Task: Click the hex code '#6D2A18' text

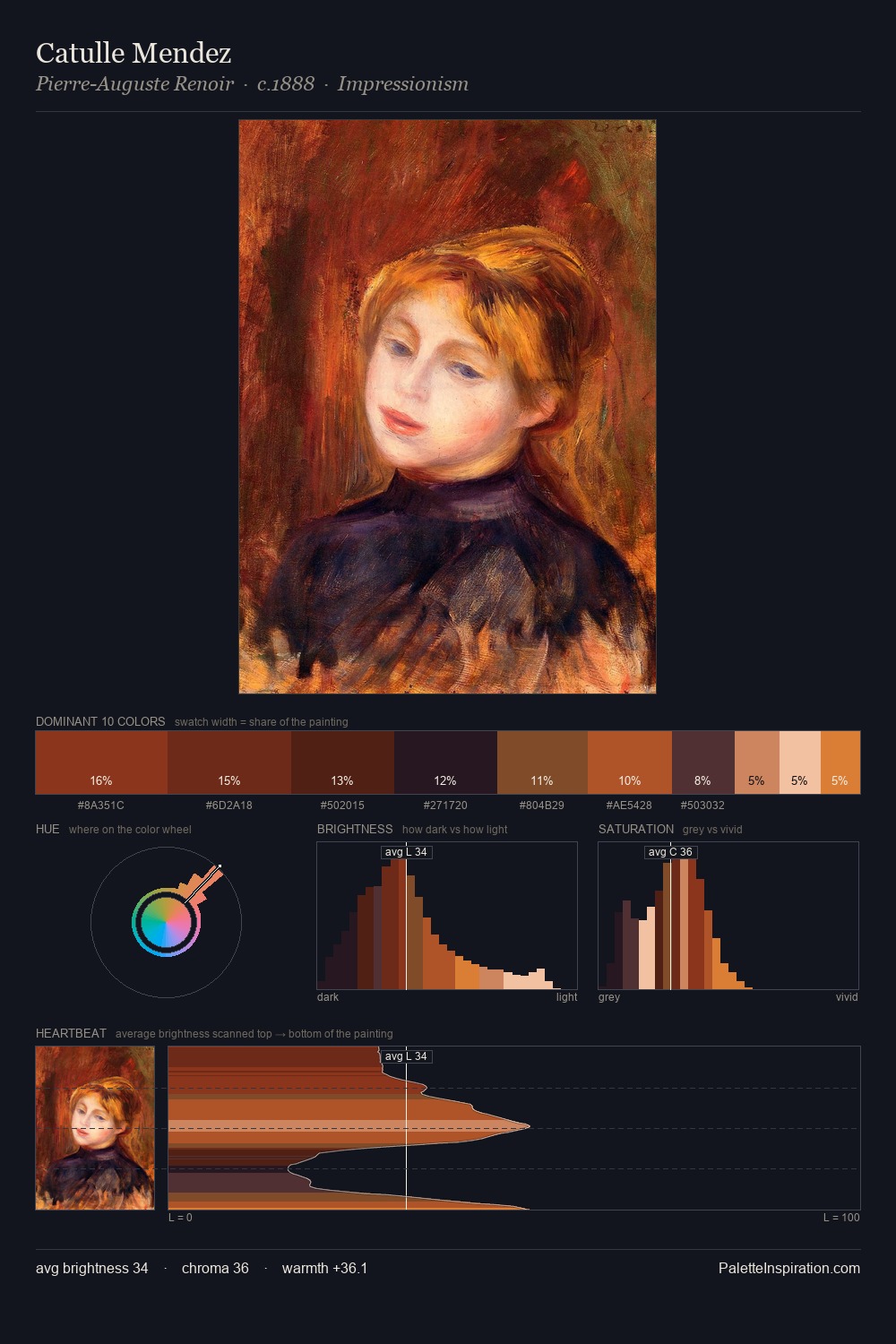Action: 229,806
